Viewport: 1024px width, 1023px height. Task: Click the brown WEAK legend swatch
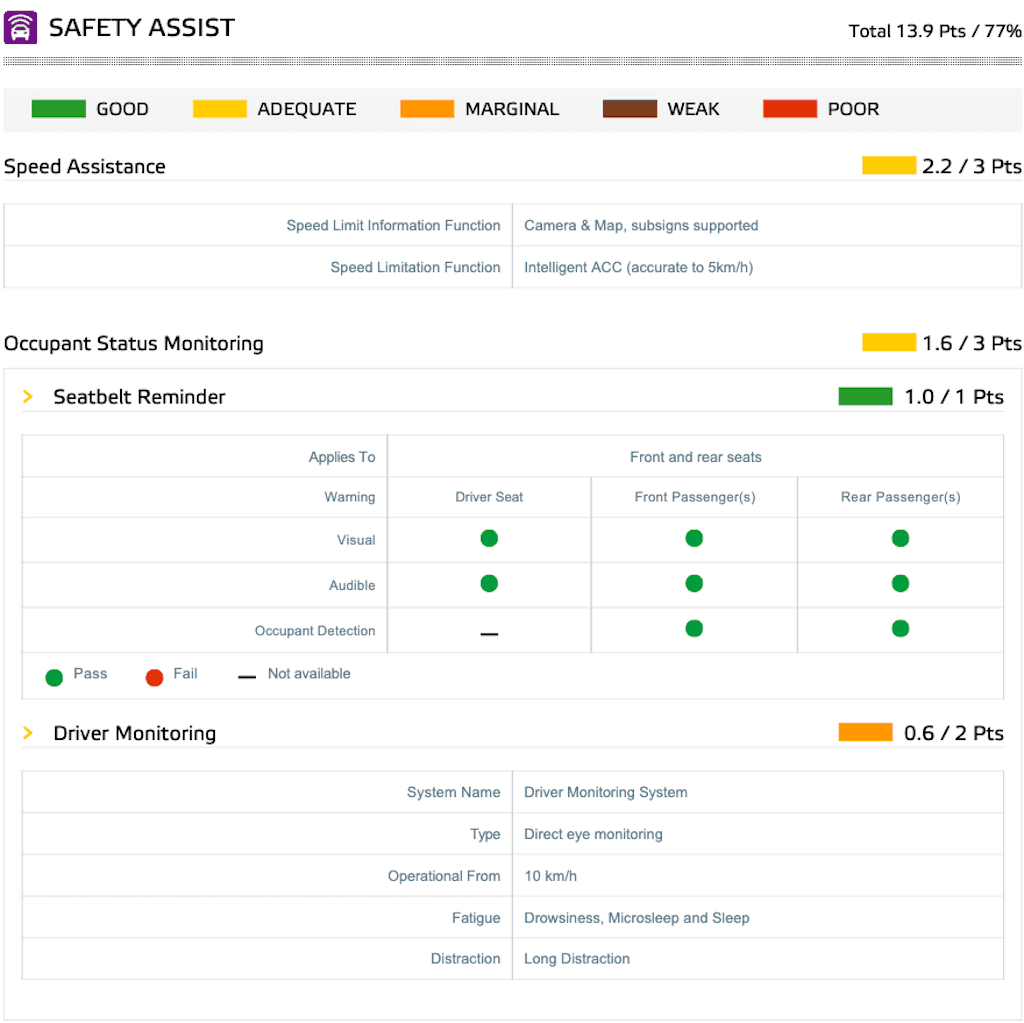coord(629,109)
